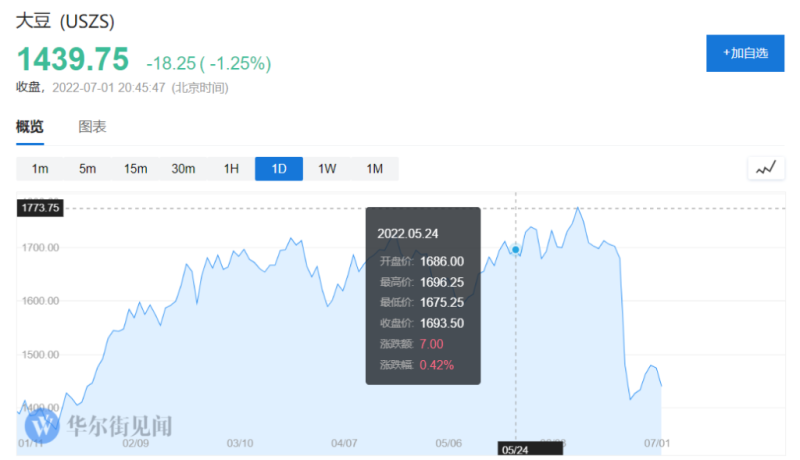Select the 5m interval
800x460 pixels.
pyautogui.click(x=88, y=169)
